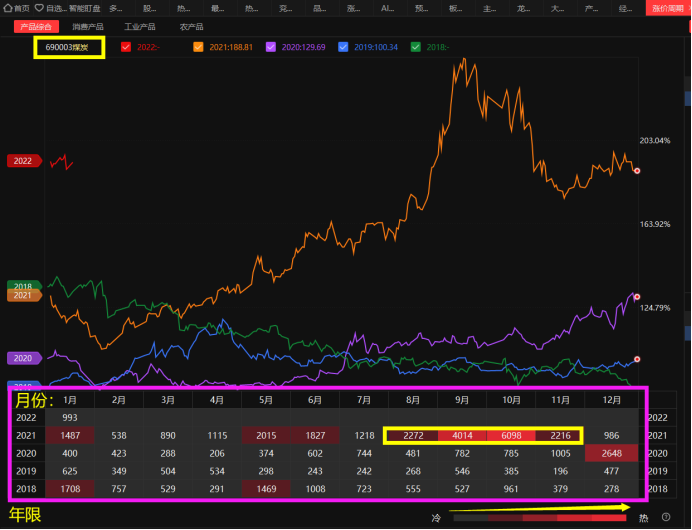This screenshot has width=692, height=530.
Task: Select the 278 cell for December 2018
Action: 611,489
